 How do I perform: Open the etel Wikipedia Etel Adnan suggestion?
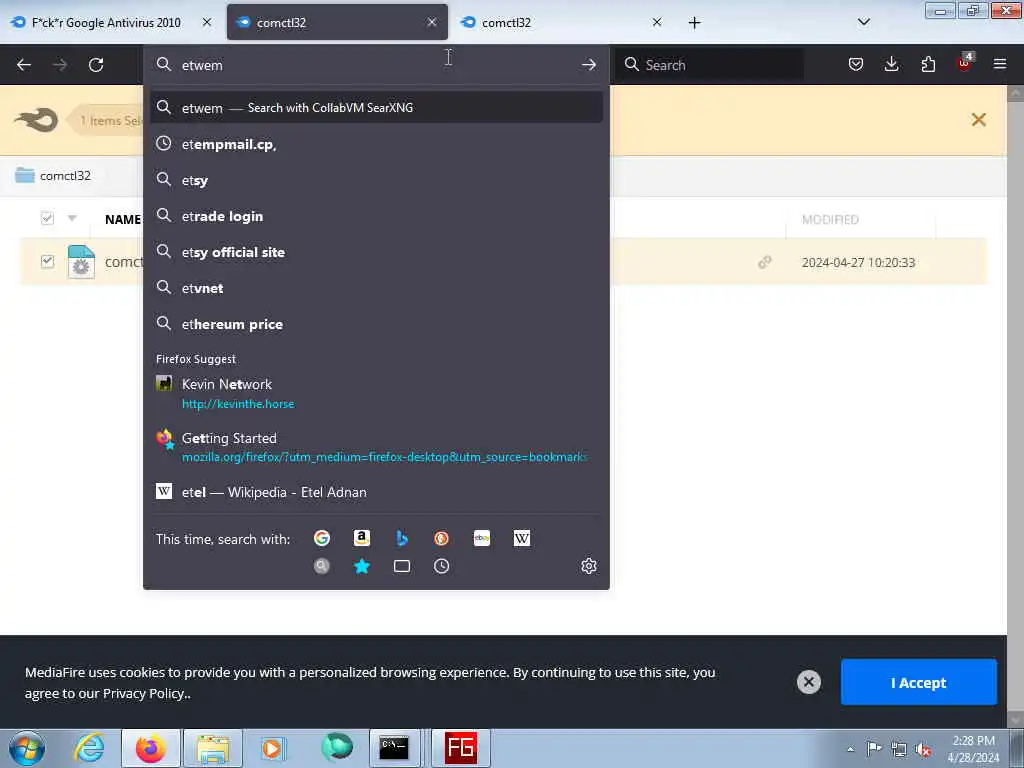(376, 492)
